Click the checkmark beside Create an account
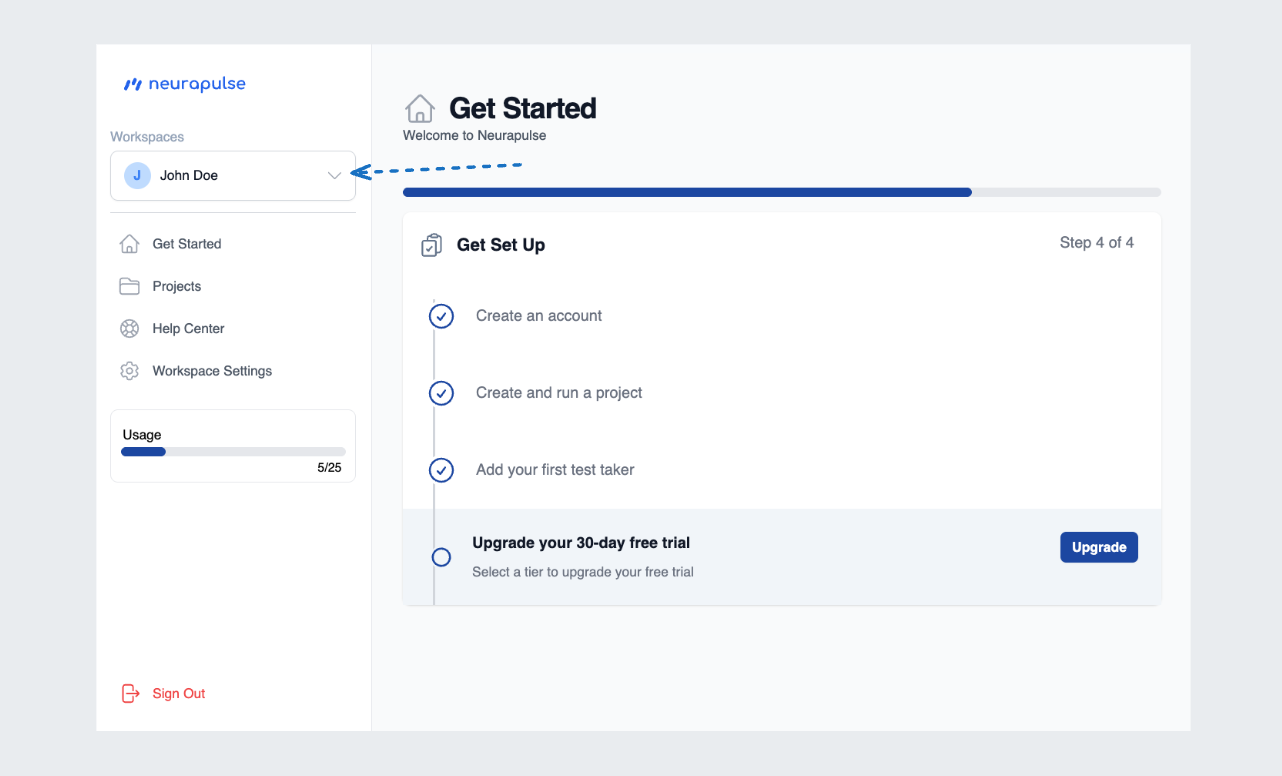 [x=441, y=316]
